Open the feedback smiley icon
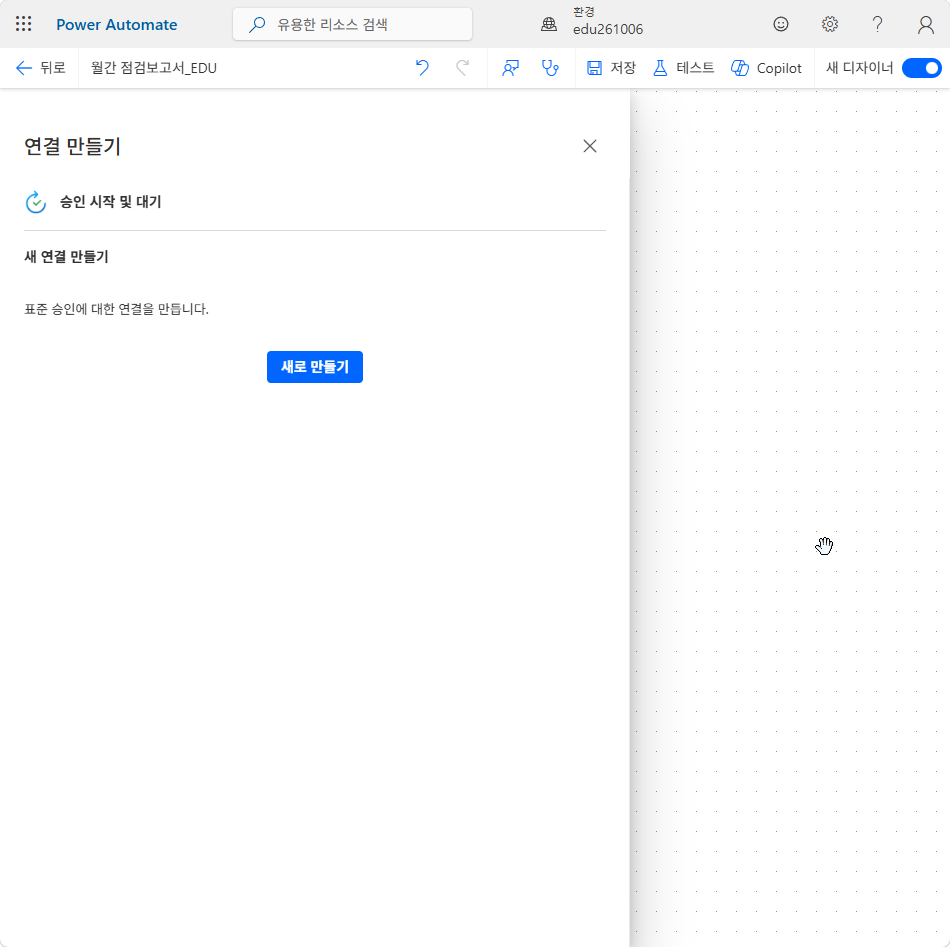Screen dimensions: 950x947 click(781, 24)
